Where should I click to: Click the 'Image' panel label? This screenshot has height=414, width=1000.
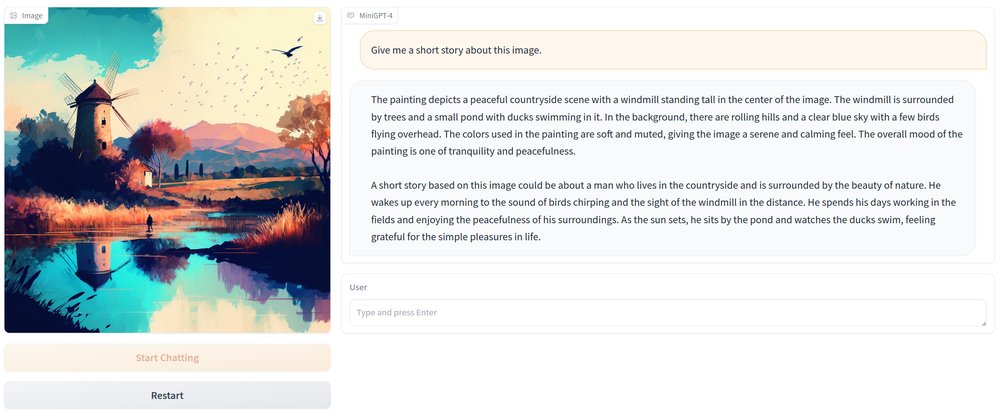[x=32, y=16]
